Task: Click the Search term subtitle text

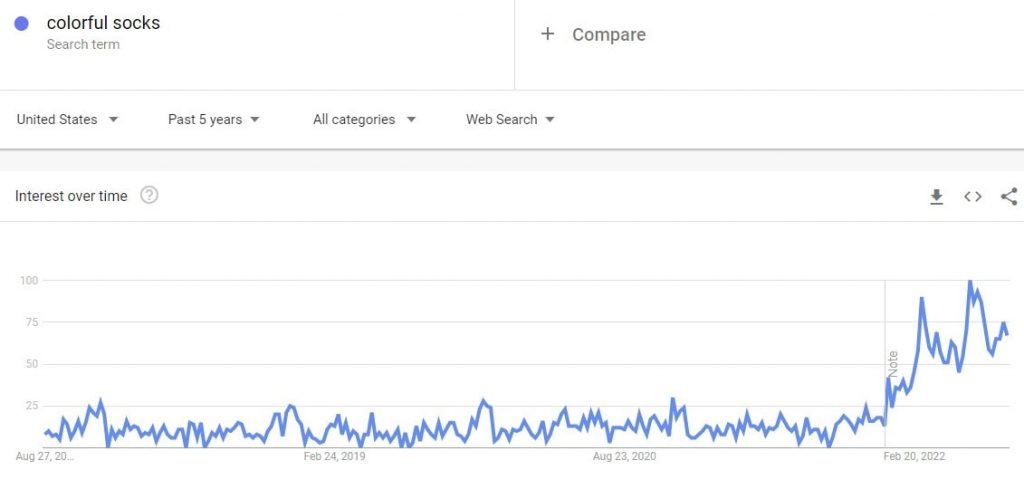Action: pos(83,44)
